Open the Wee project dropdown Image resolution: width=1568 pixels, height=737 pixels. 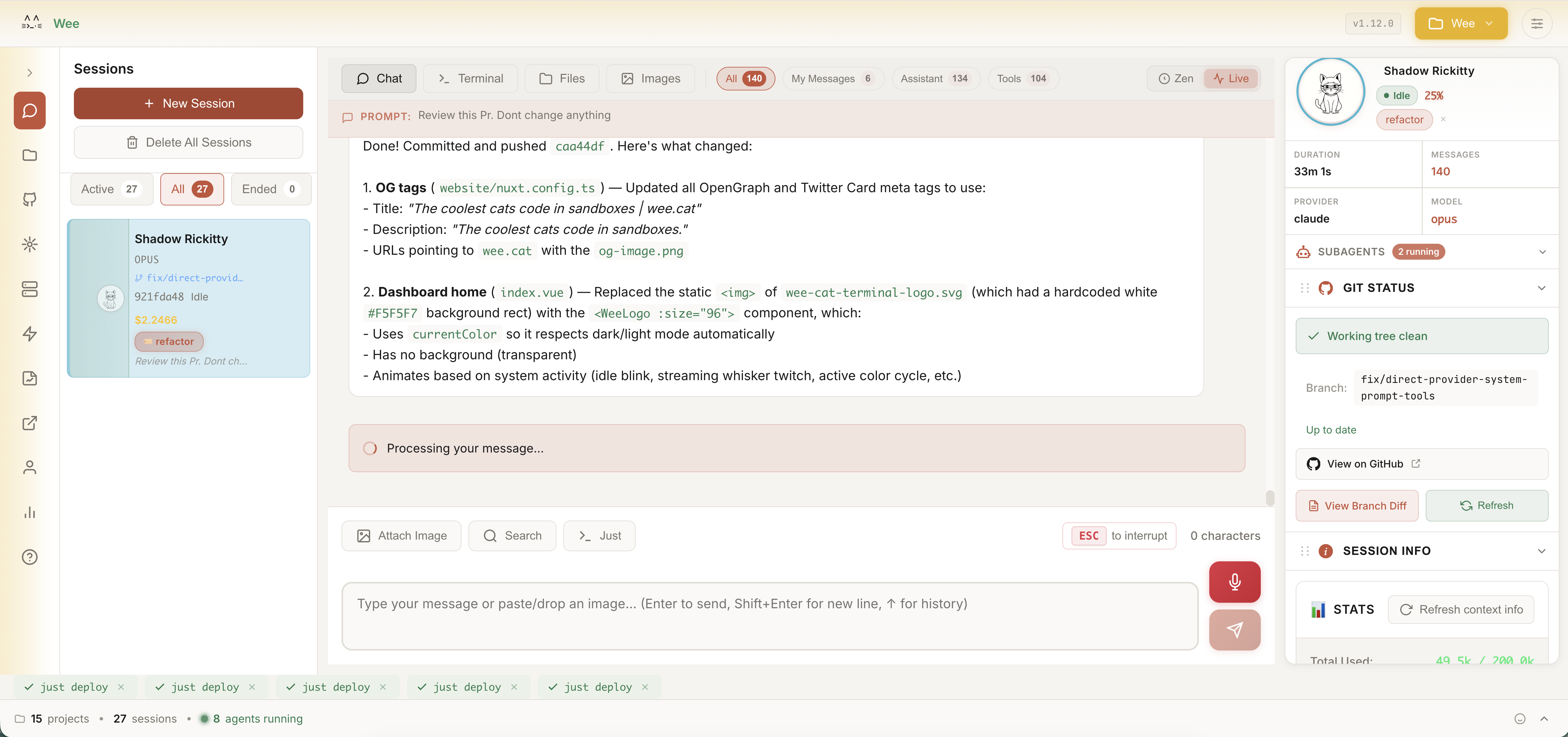(x=1460, y=23)
